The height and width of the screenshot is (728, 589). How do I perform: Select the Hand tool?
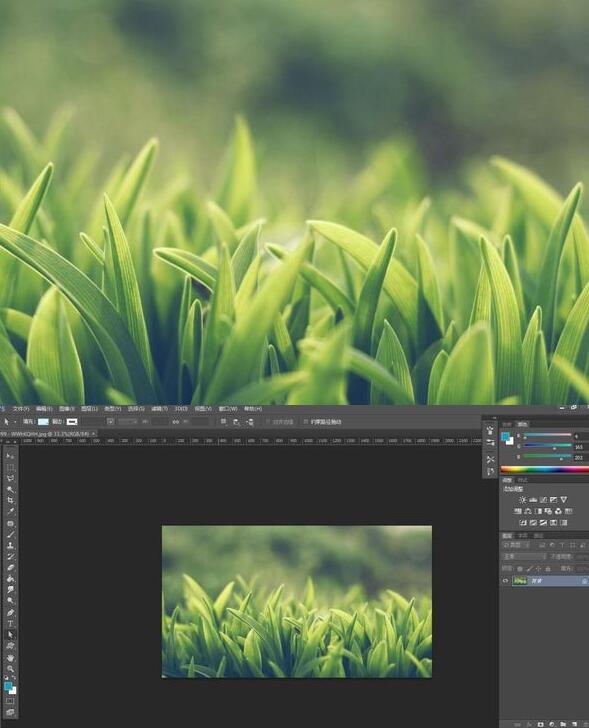point(10,657)
